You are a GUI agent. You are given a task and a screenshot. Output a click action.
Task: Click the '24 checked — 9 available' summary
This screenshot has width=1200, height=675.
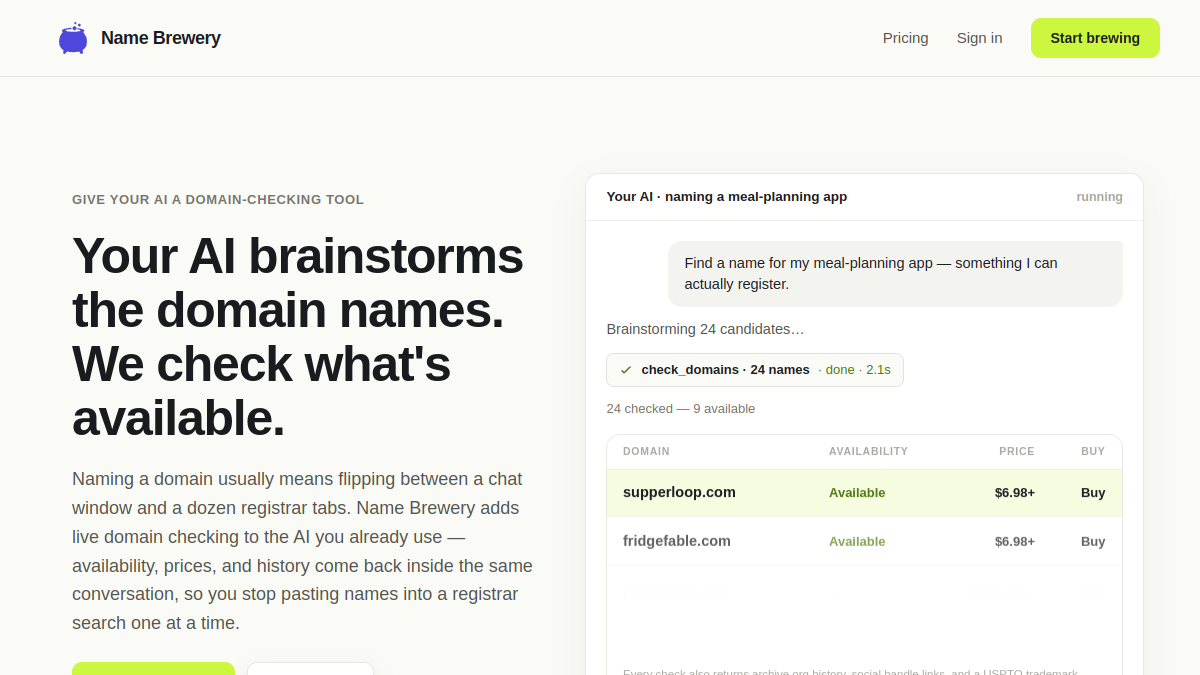click(x=681, y=409)
